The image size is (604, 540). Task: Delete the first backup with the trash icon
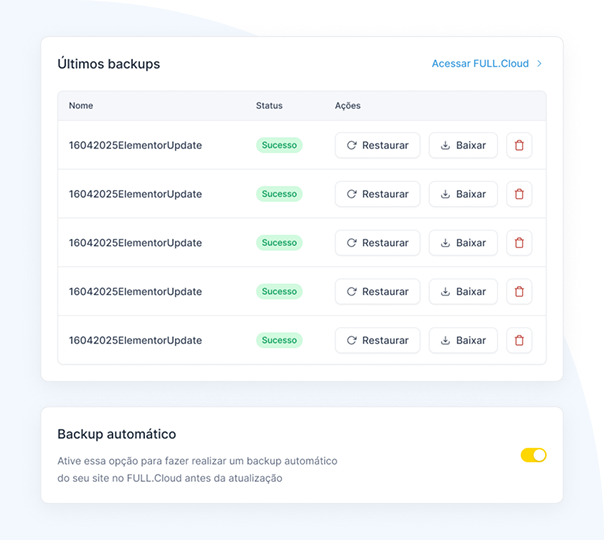(x=519, y=145)
